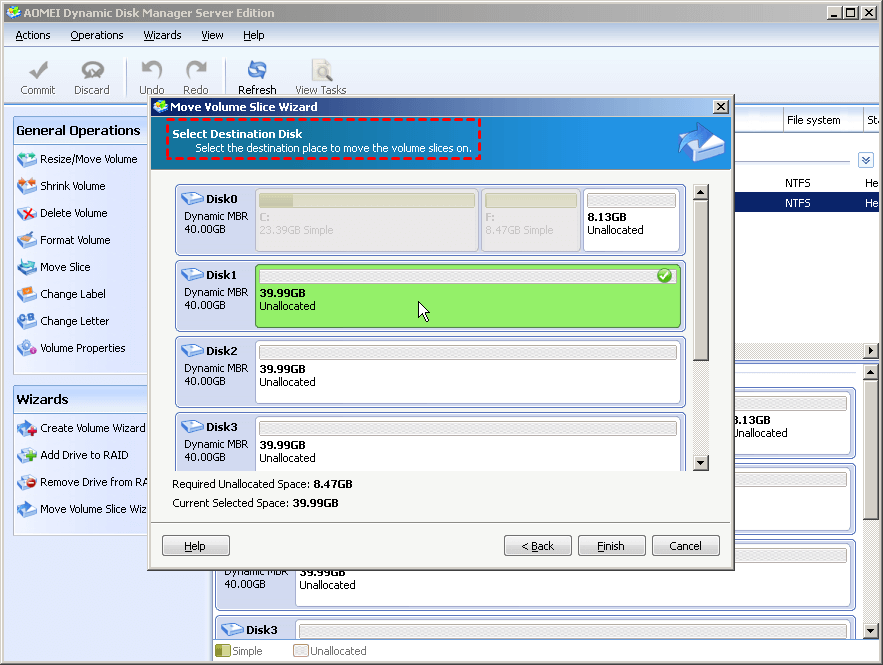This screenshot has height=665, width=883.
Task: Choose Shrink Volume in General Operations
Action: pyautogui.click(x=61, y=186)
